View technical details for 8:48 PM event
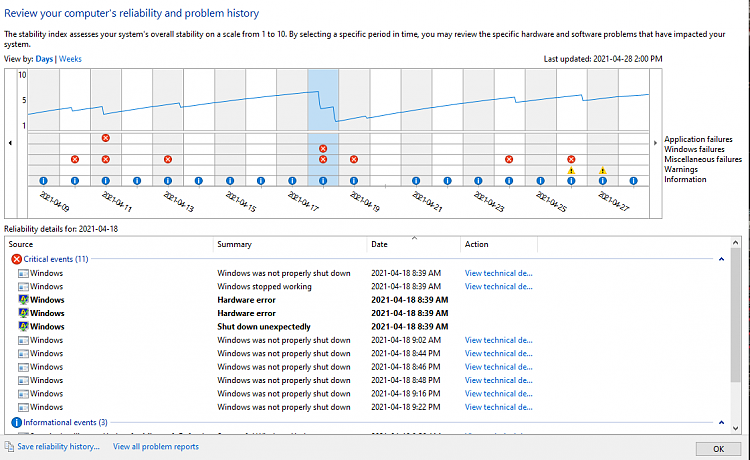This screenshot has width=750, height=460. click(498, 380)
